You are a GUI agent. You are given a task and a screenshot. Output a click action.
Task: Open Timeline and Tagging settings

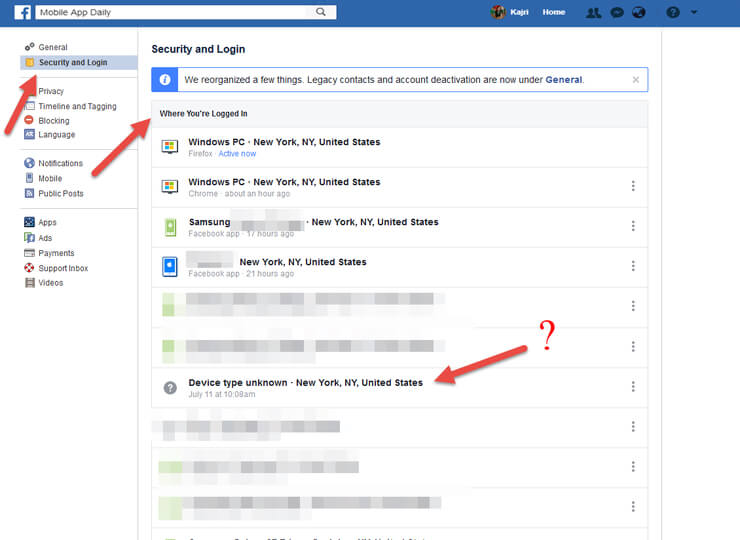coord(77,106)
